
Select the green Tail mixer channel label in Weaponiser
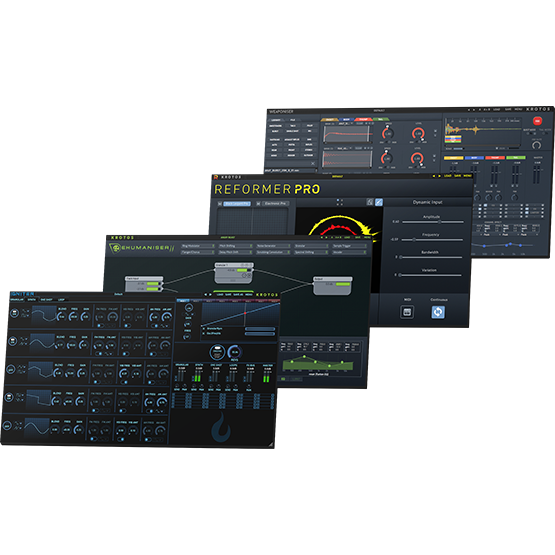pyautogui.click(x=516, y=158)
